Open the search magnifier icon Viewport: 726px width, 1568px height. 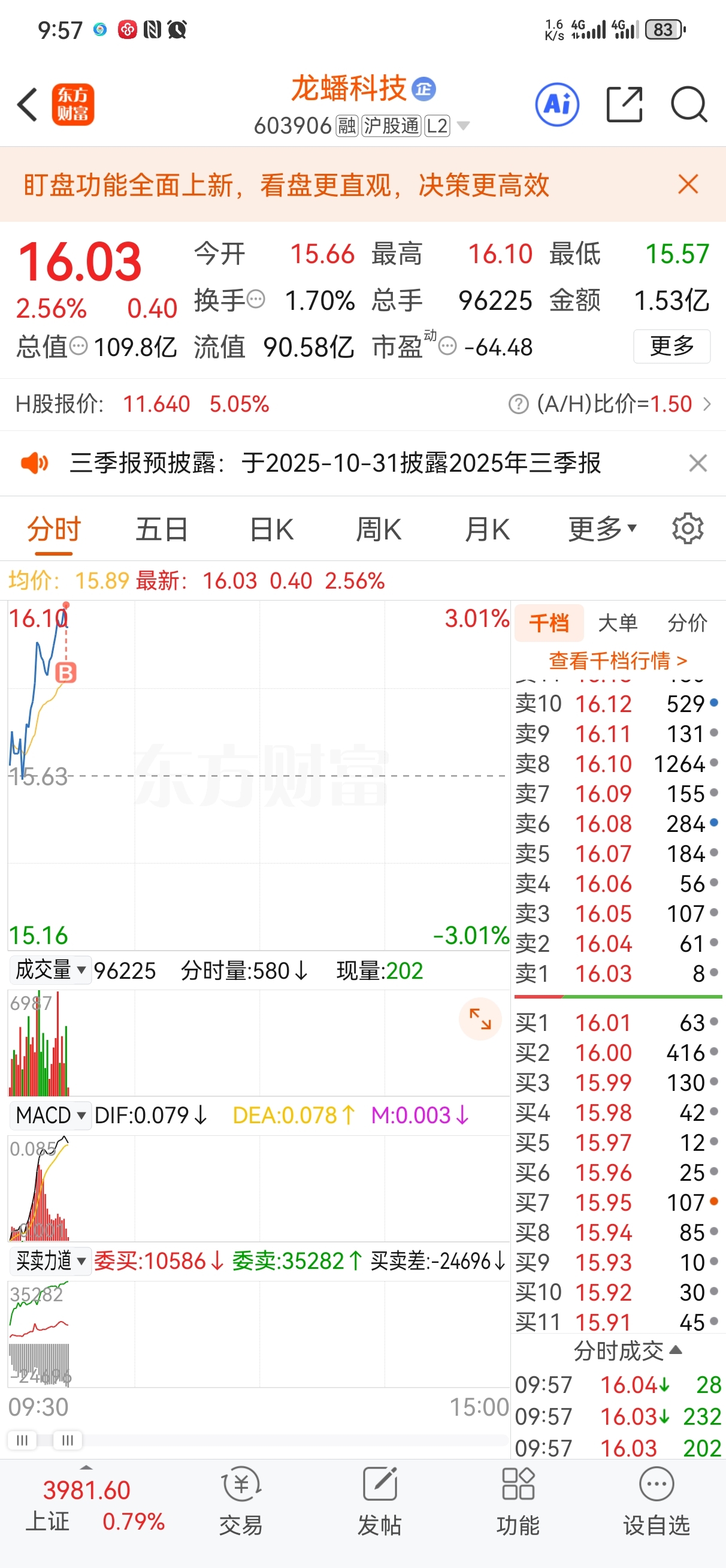click(x=689, y=105)
